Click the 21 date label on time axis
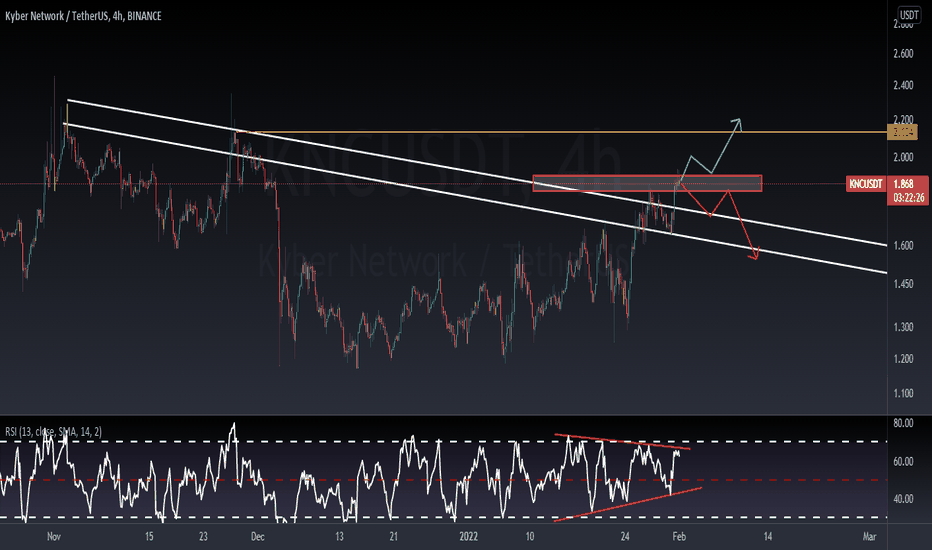 pos(393,536)
